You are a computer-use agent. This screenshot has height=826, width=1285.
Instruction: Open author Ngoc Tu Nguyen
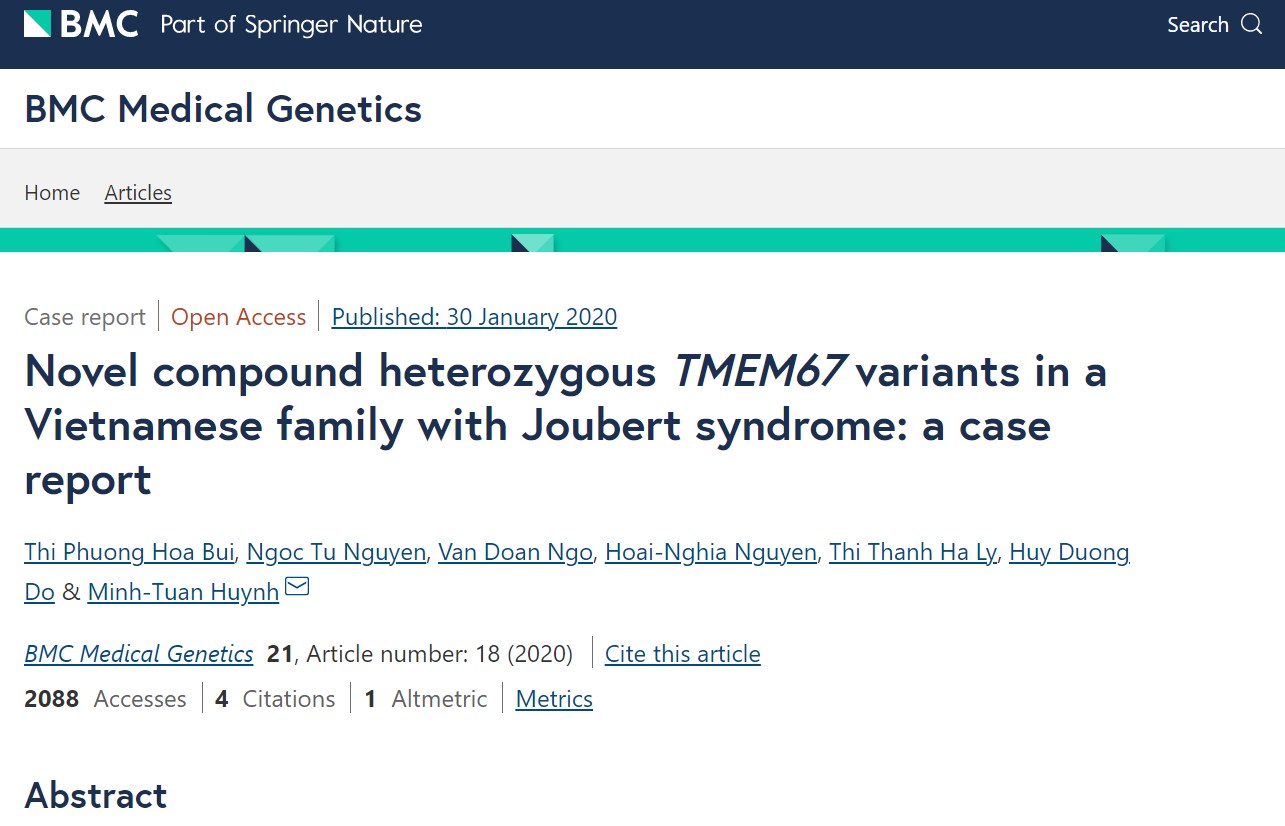(x=336, y=552)
